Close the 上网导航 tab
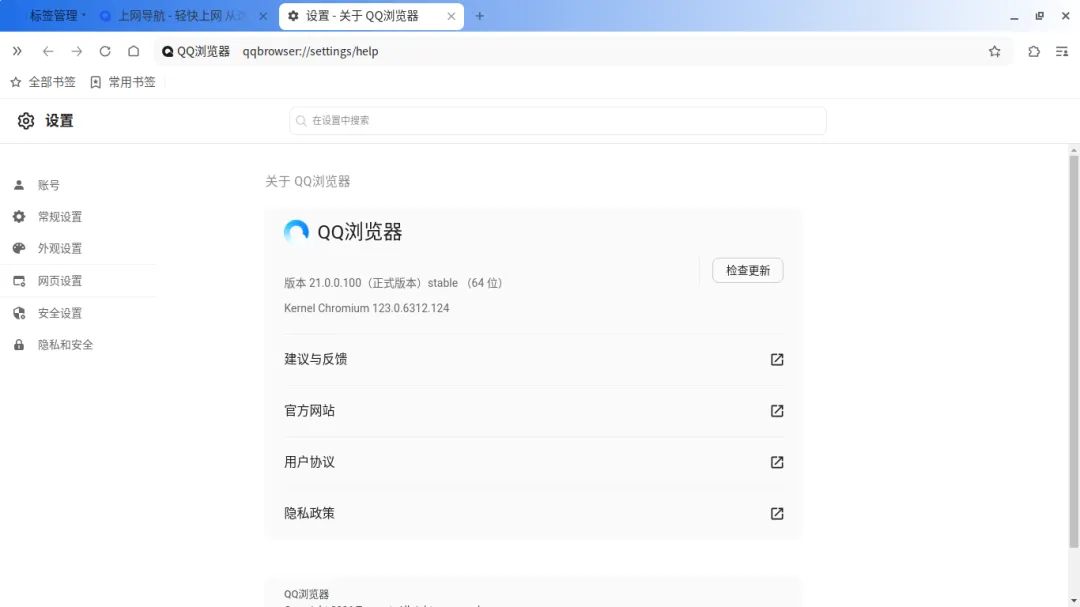 [x=262, y=16]
